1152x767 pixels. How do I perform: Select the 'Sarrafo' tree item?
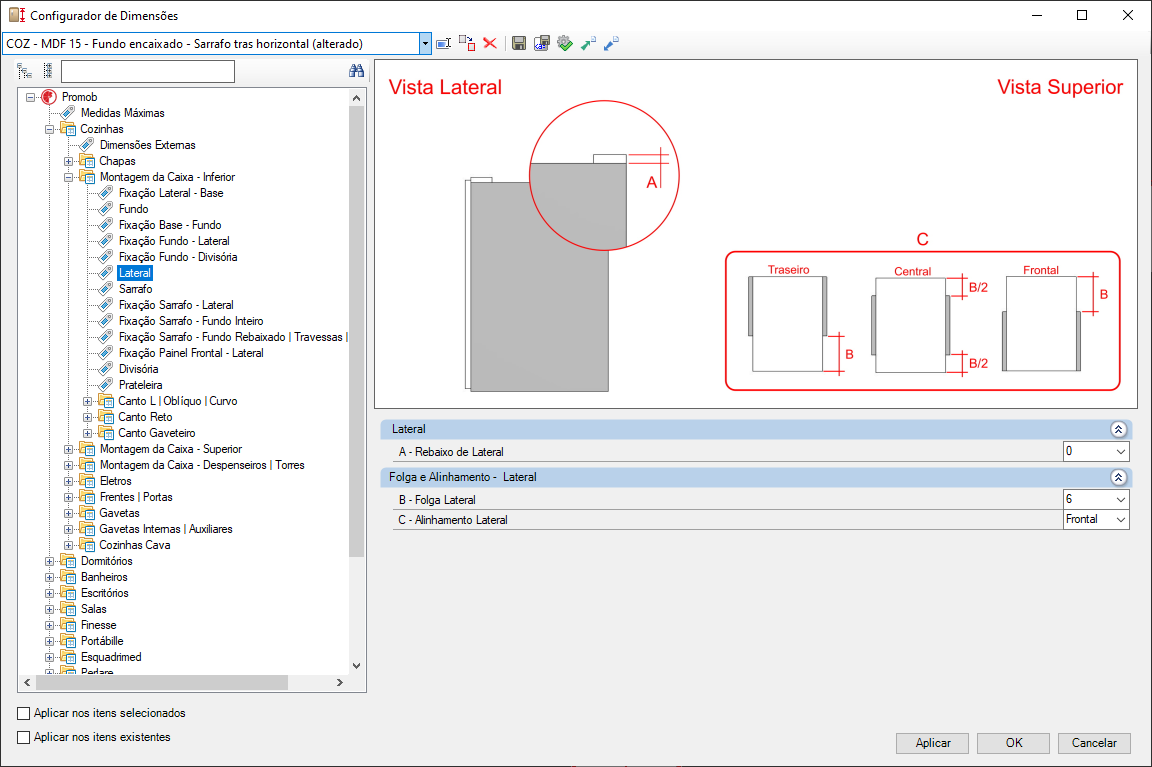[136, 289]
